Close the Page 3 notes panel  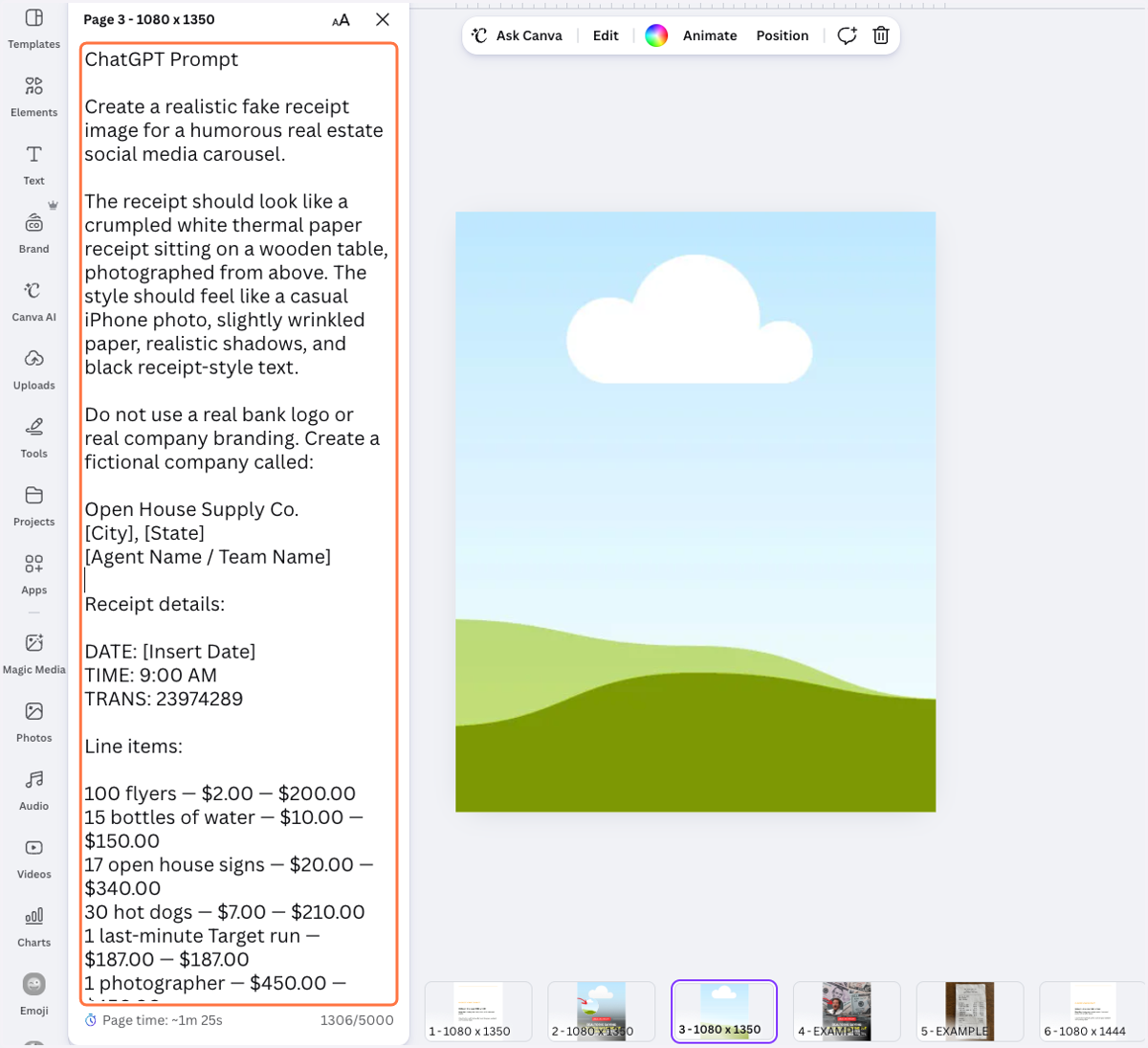[383, 19]
